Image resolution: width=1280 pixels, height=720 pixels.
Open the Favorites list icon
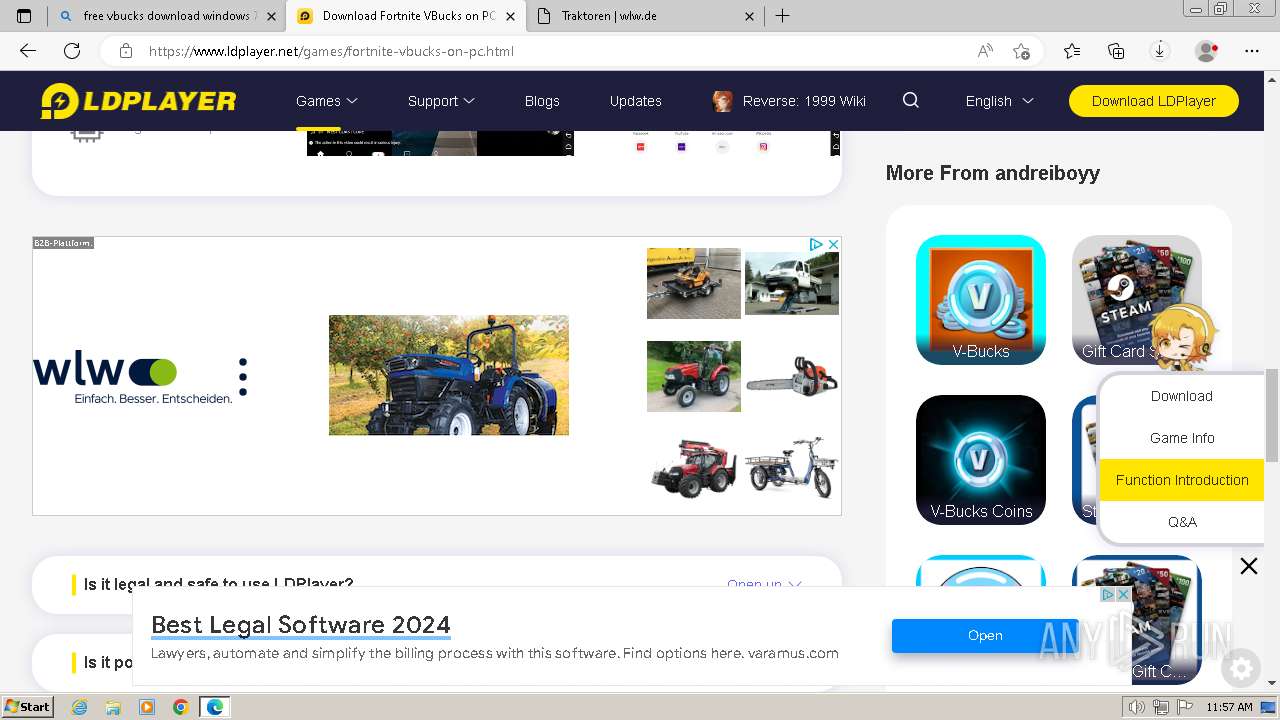tap(1072, 51)
